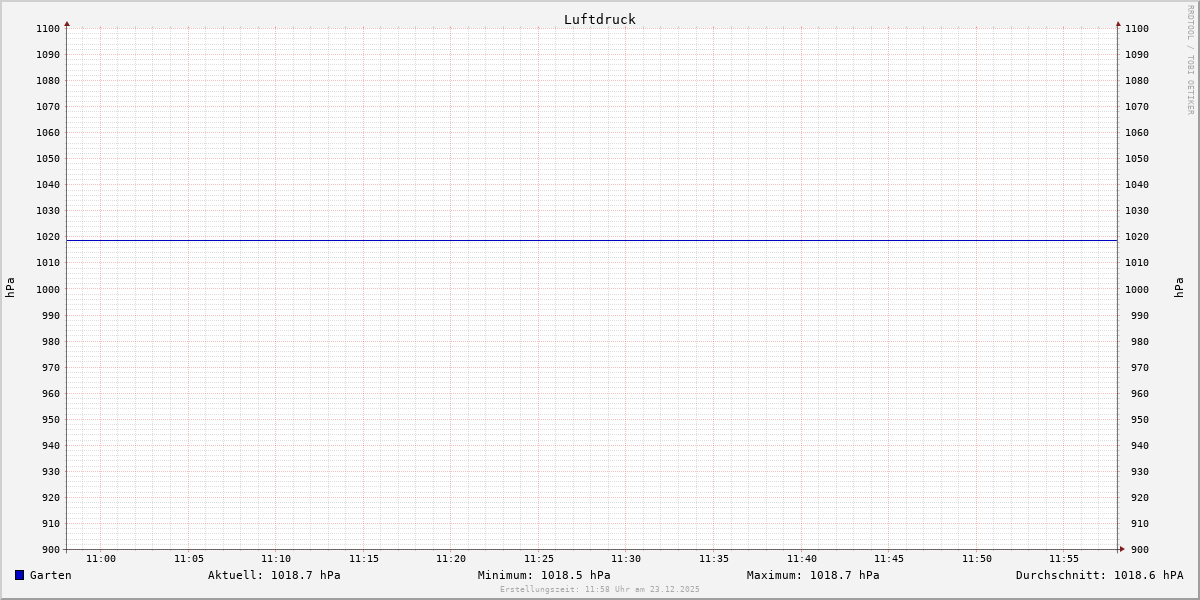Screen dimensions: 1200x600
Task: Select the Maximum: 1018.7 hPa value
Action: [813, 575]
